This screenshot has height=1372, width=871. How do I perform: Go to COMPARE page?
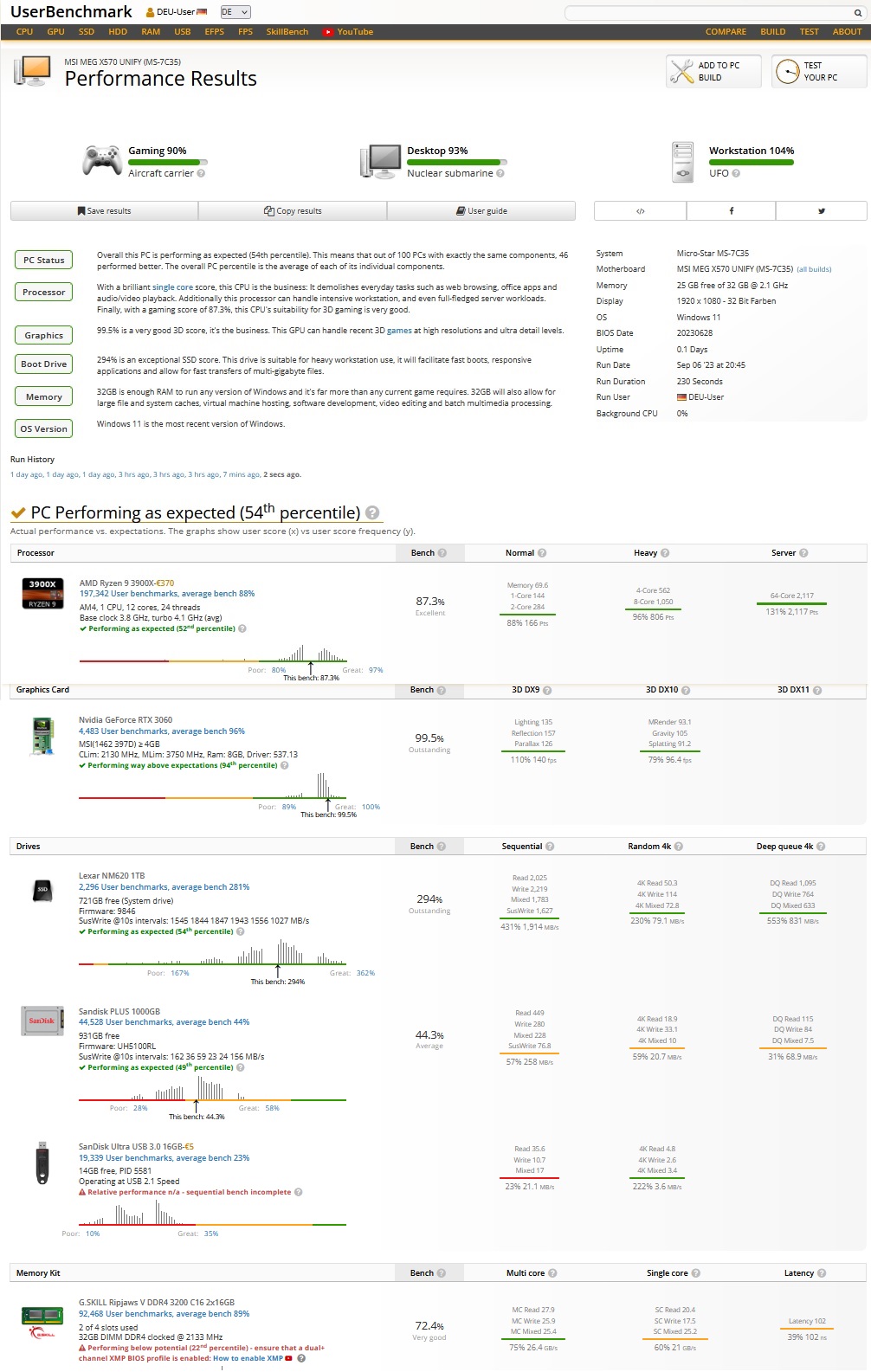click(x=726, y=32)
